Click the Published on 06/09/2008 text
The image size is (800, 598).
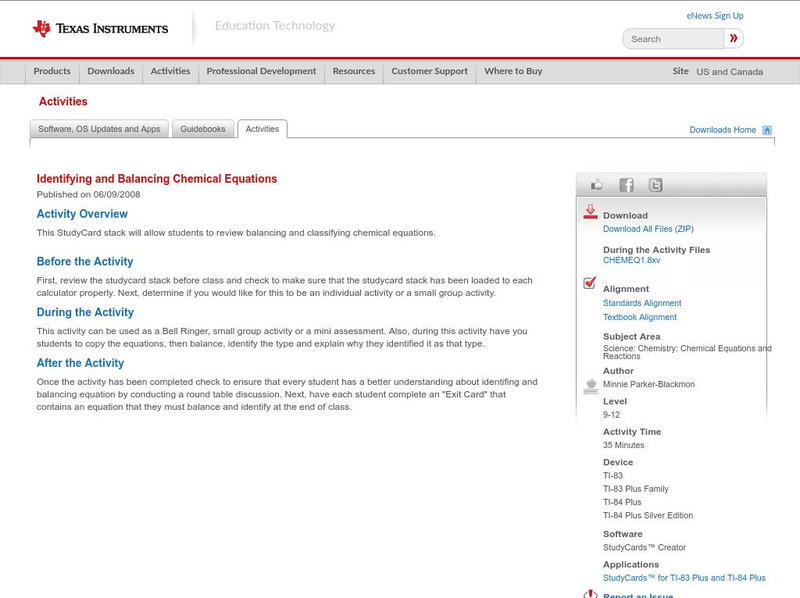pyautogui.click(x=88, y=194)
